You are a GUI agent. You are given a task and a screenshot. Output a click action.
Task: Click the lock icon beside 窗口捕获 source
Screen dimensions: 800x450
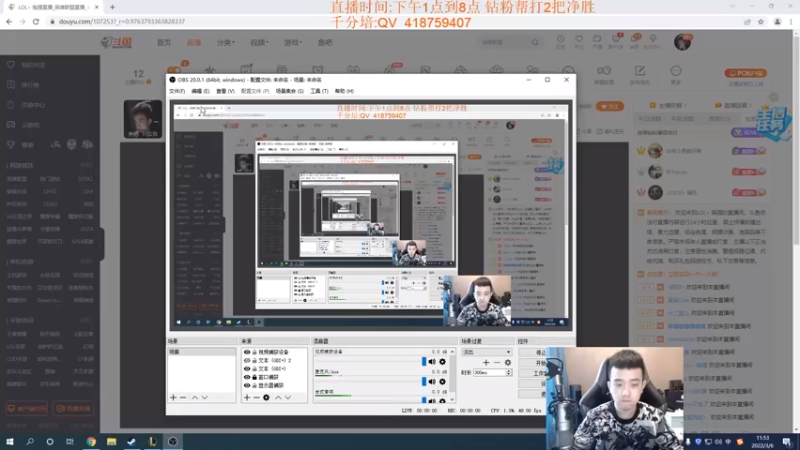point(255,377)
